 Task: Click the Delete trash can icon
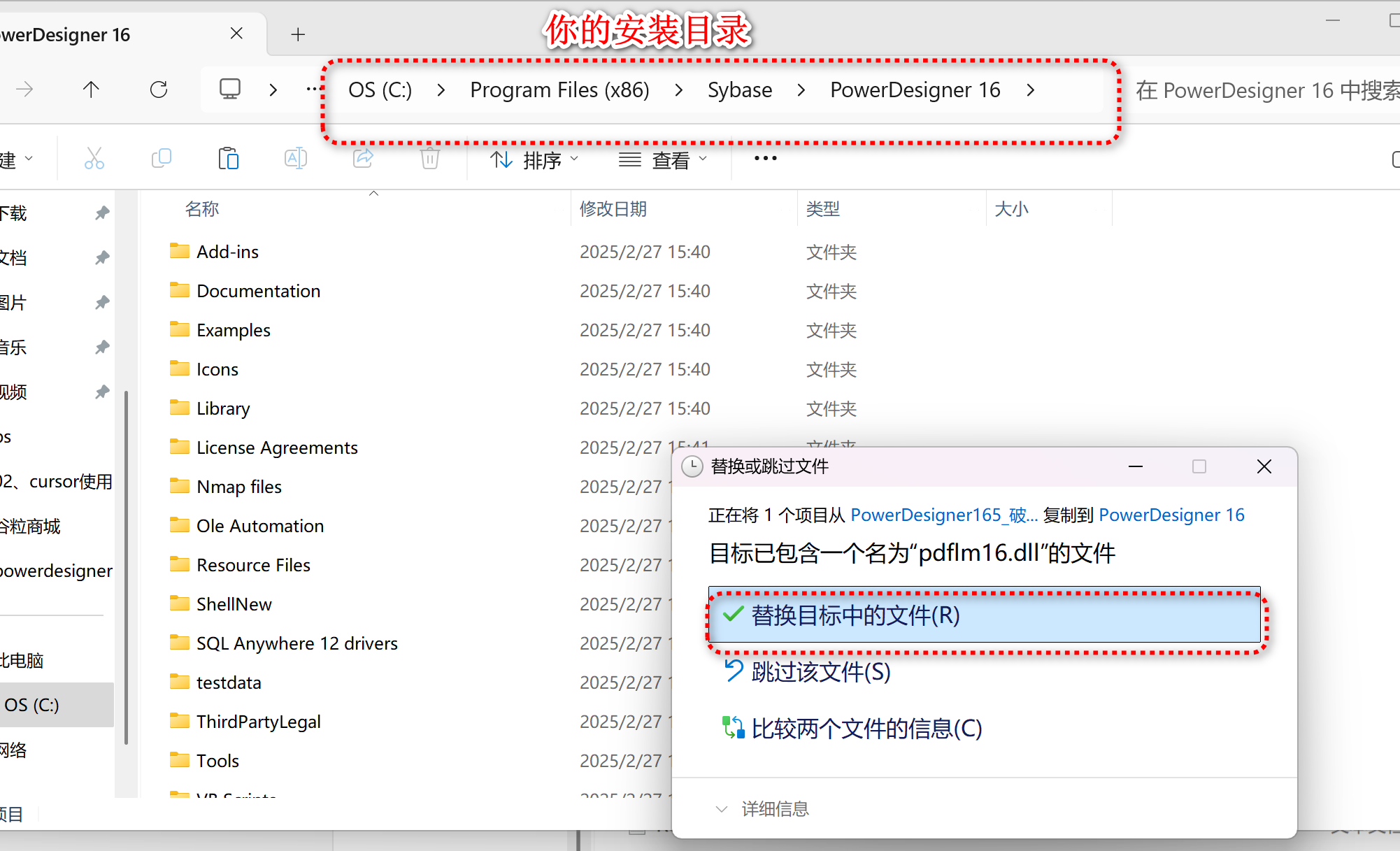[429, 159]
